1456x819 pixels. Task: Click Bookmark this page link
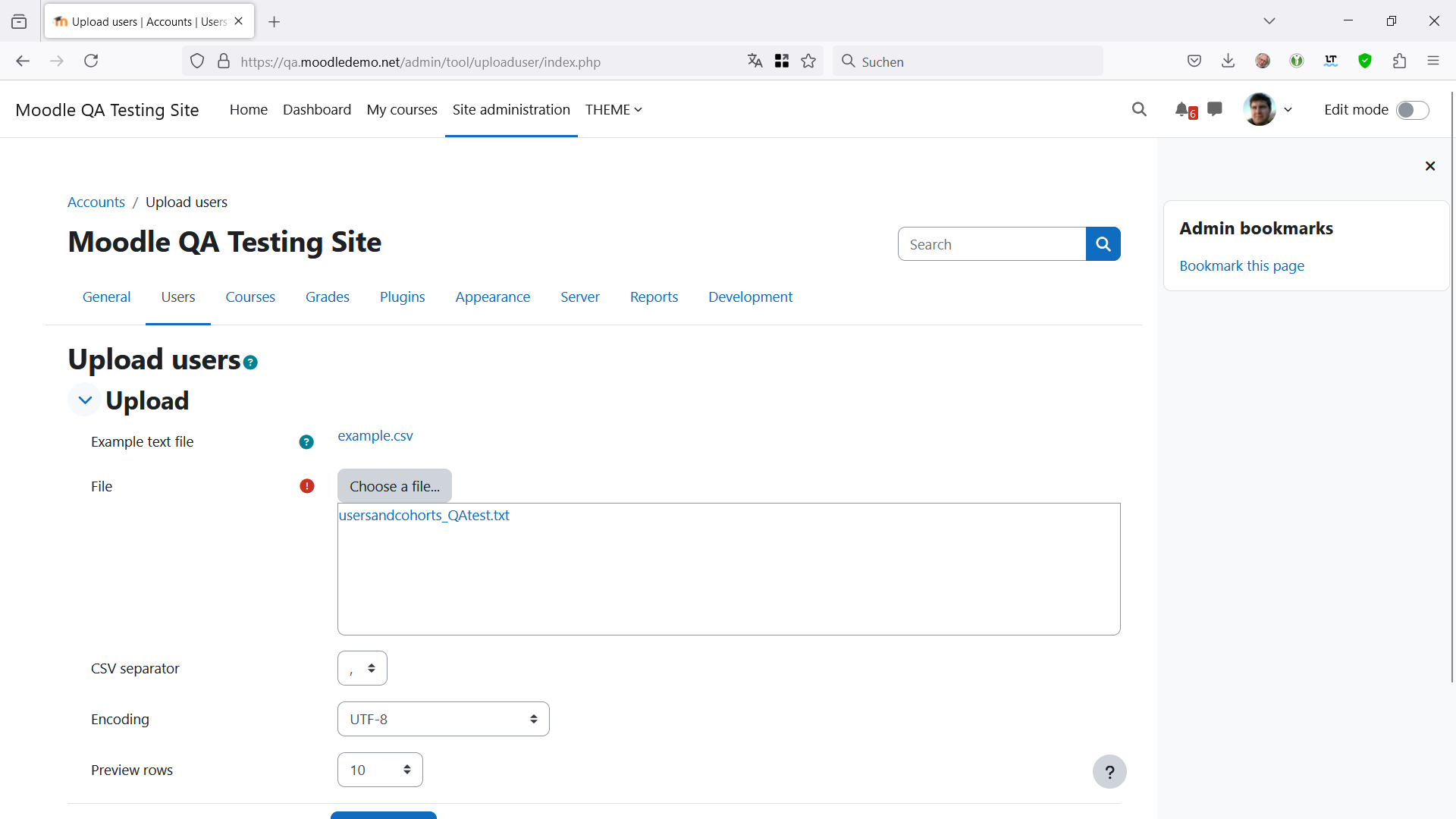[x=1241, y=266]
